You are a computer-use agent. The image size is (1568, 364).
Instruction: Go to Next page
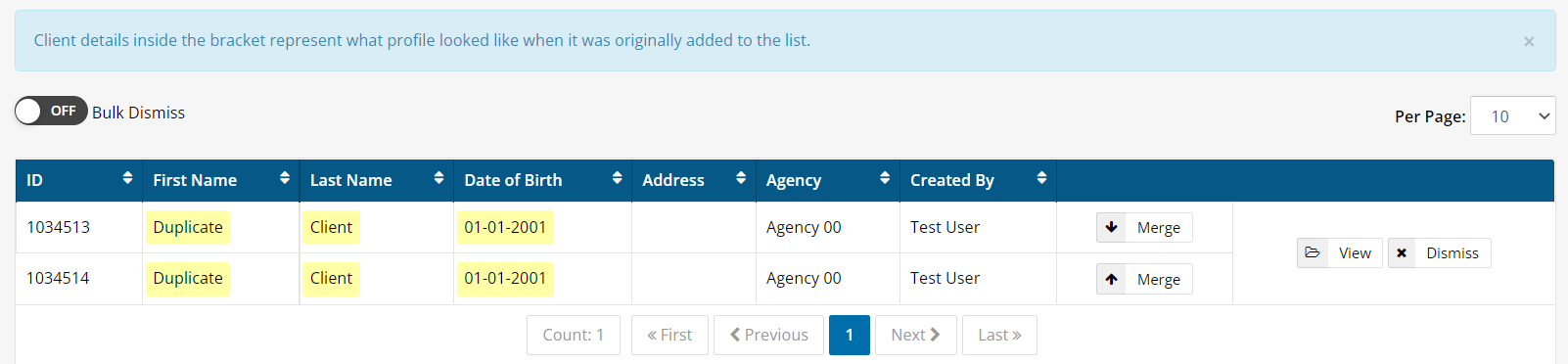(x=915, y=335)
